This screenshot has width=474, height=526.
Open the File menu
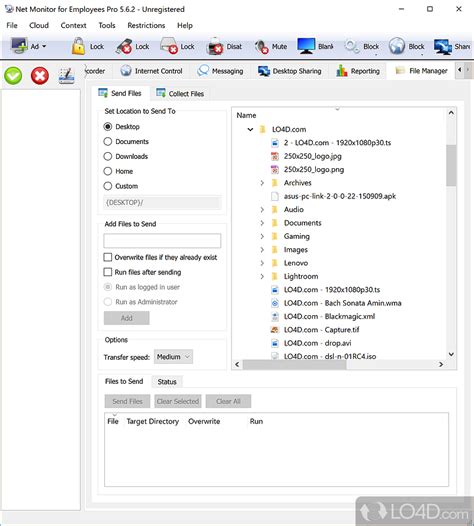[12, 25]
